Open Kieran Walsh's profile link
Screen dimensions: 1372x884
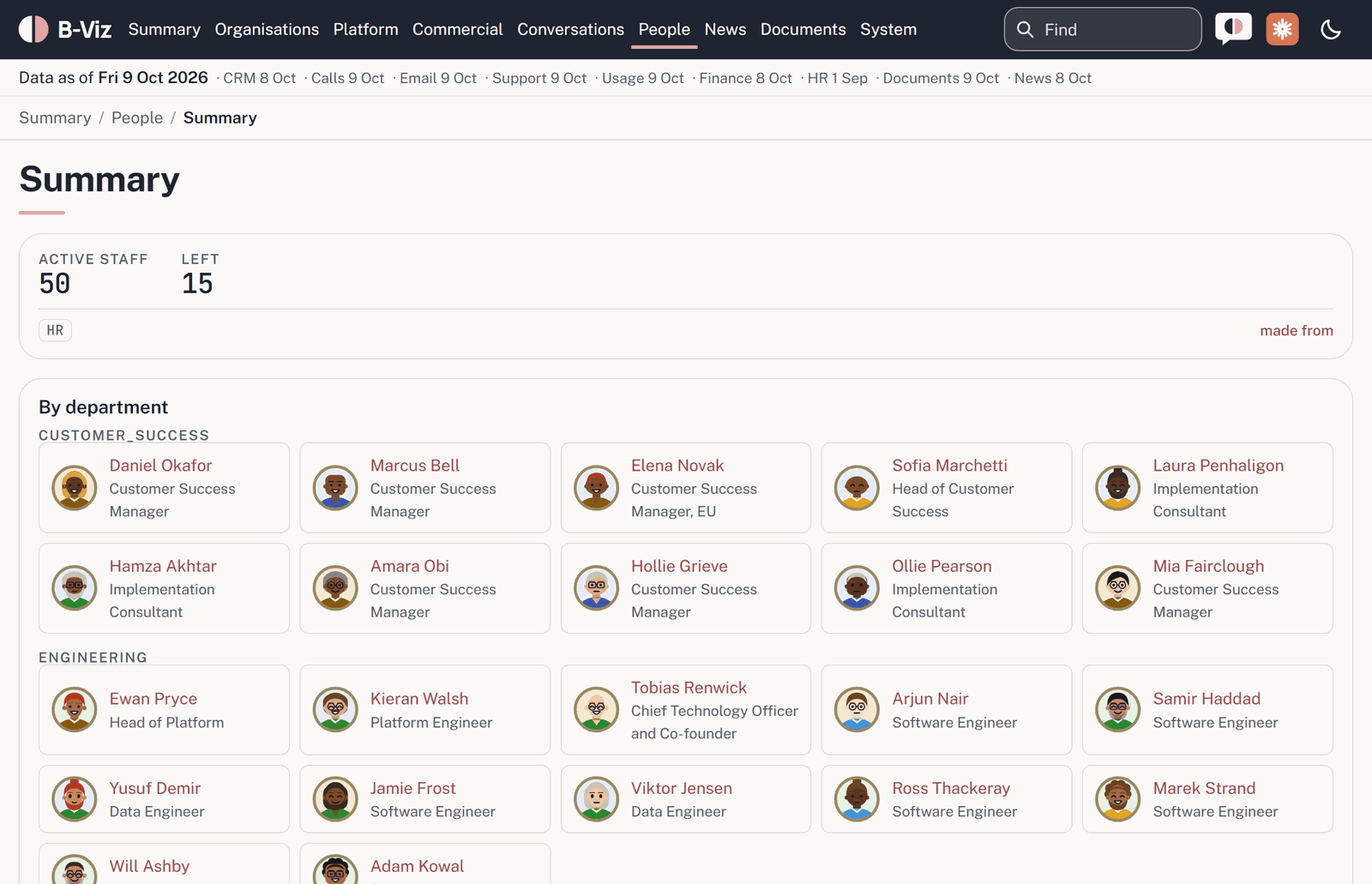pos(419,699)
